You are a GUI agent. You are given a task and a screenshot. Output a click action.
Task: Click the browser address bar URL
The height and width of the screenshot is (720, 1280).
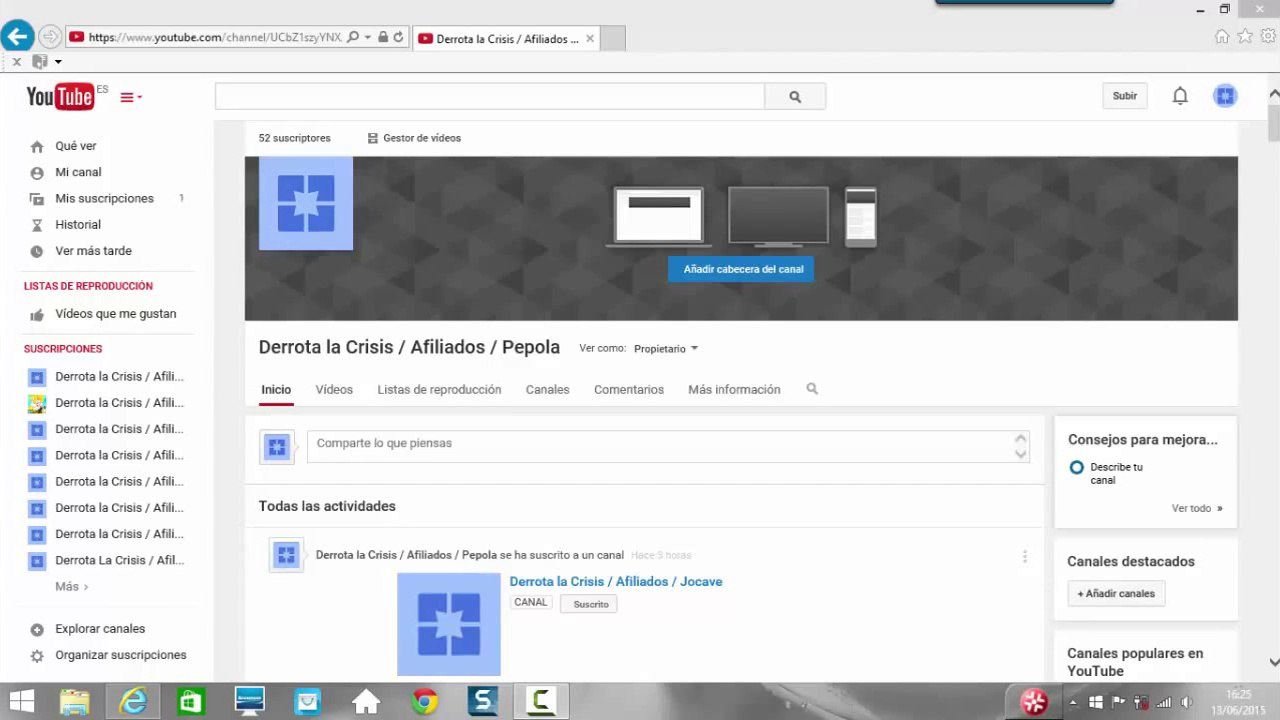[x=215, y=37]
